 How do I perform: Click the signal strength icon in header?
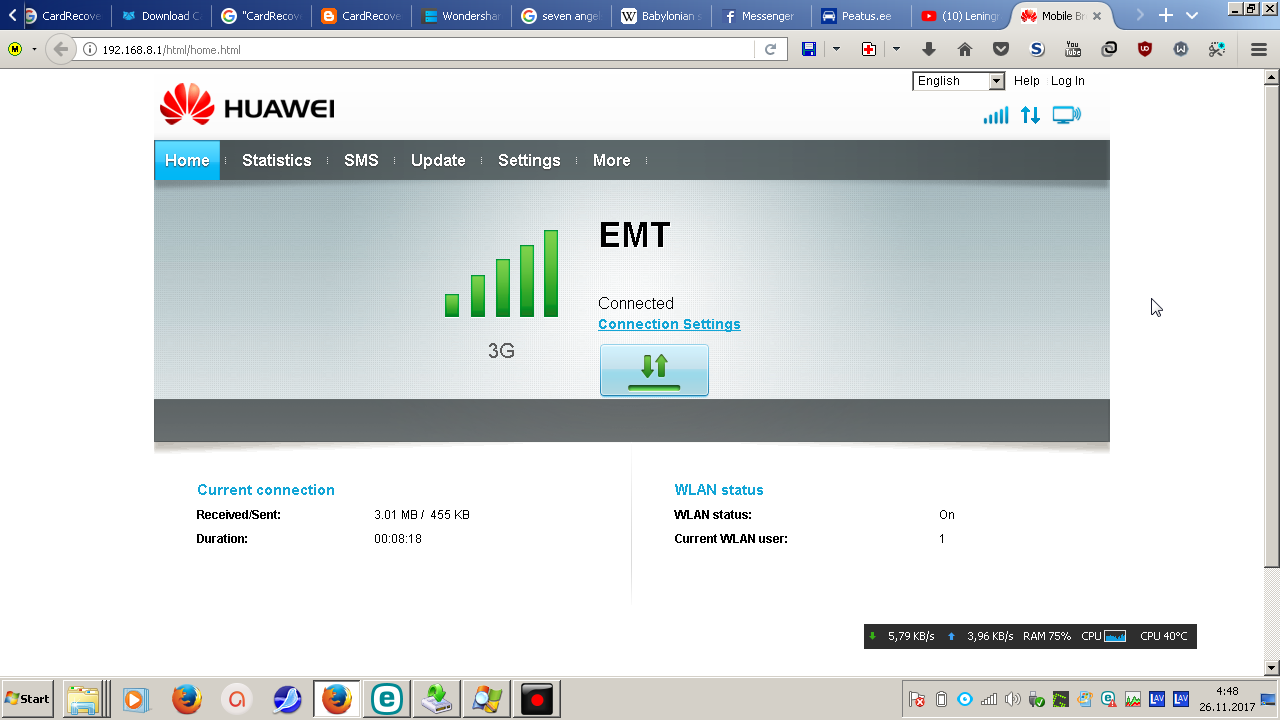[996, 115]
